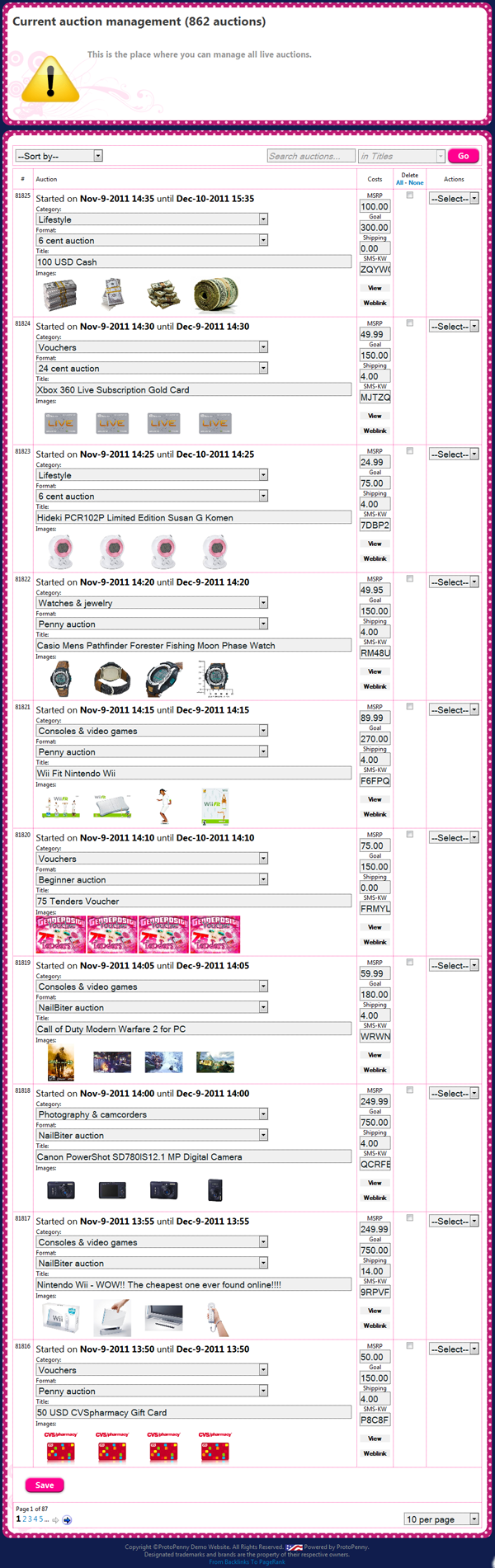Open Weblink for Canon PowerShot auction

[x=375, y=1198]
